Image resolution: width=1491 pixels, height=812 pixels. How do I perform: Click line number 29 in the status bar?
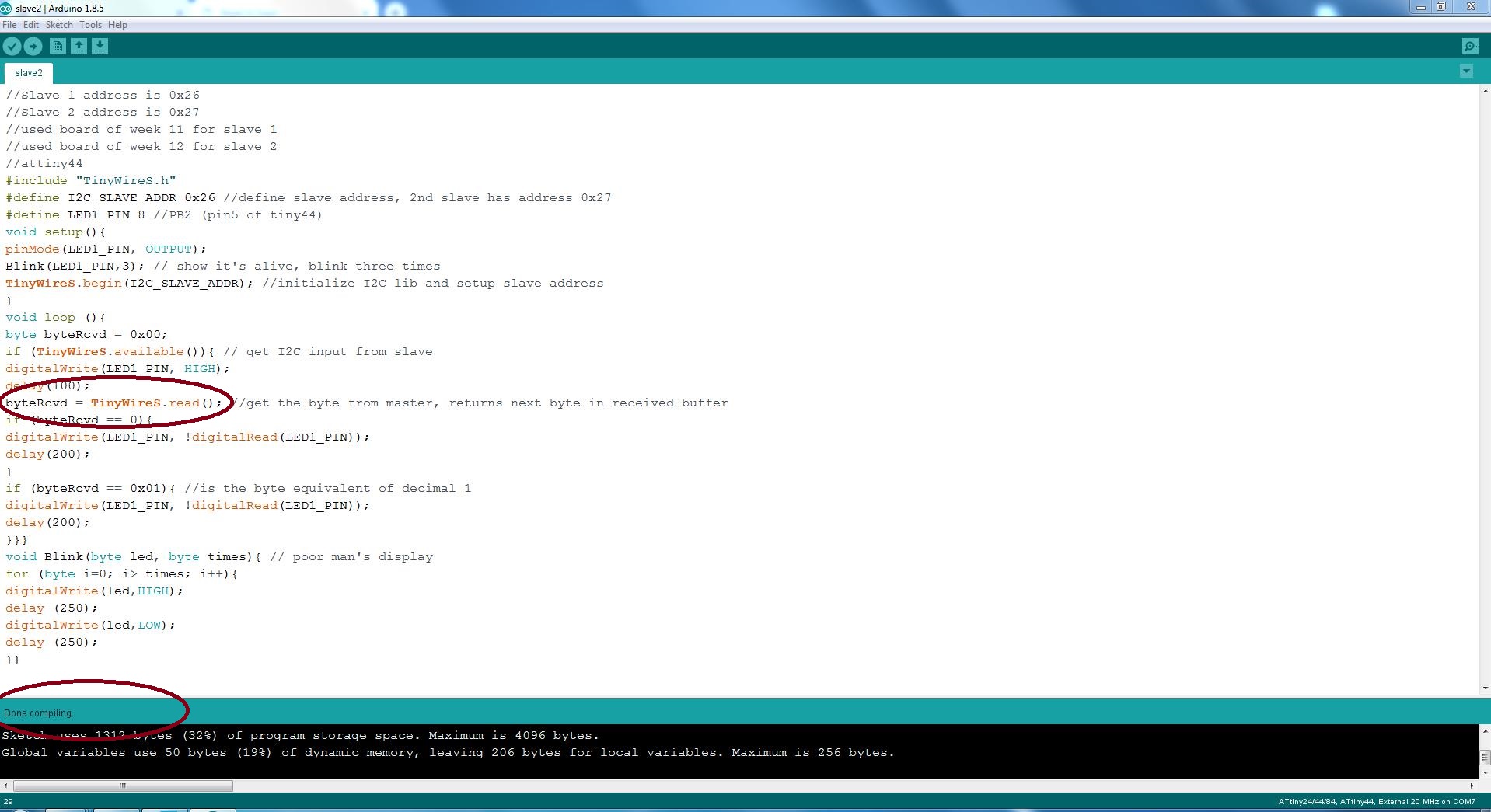coord(8,802)
